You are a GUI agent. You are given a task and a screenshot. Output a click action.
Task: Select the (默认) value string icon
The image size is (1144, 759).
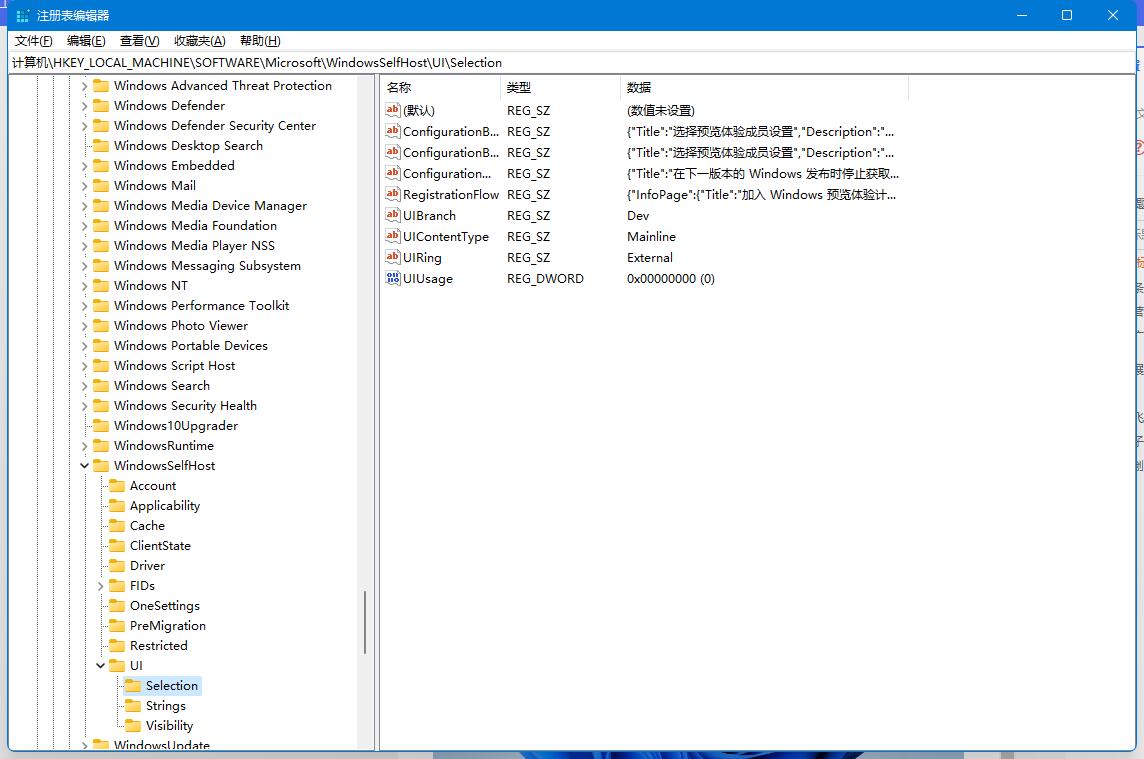click(393, 110)
